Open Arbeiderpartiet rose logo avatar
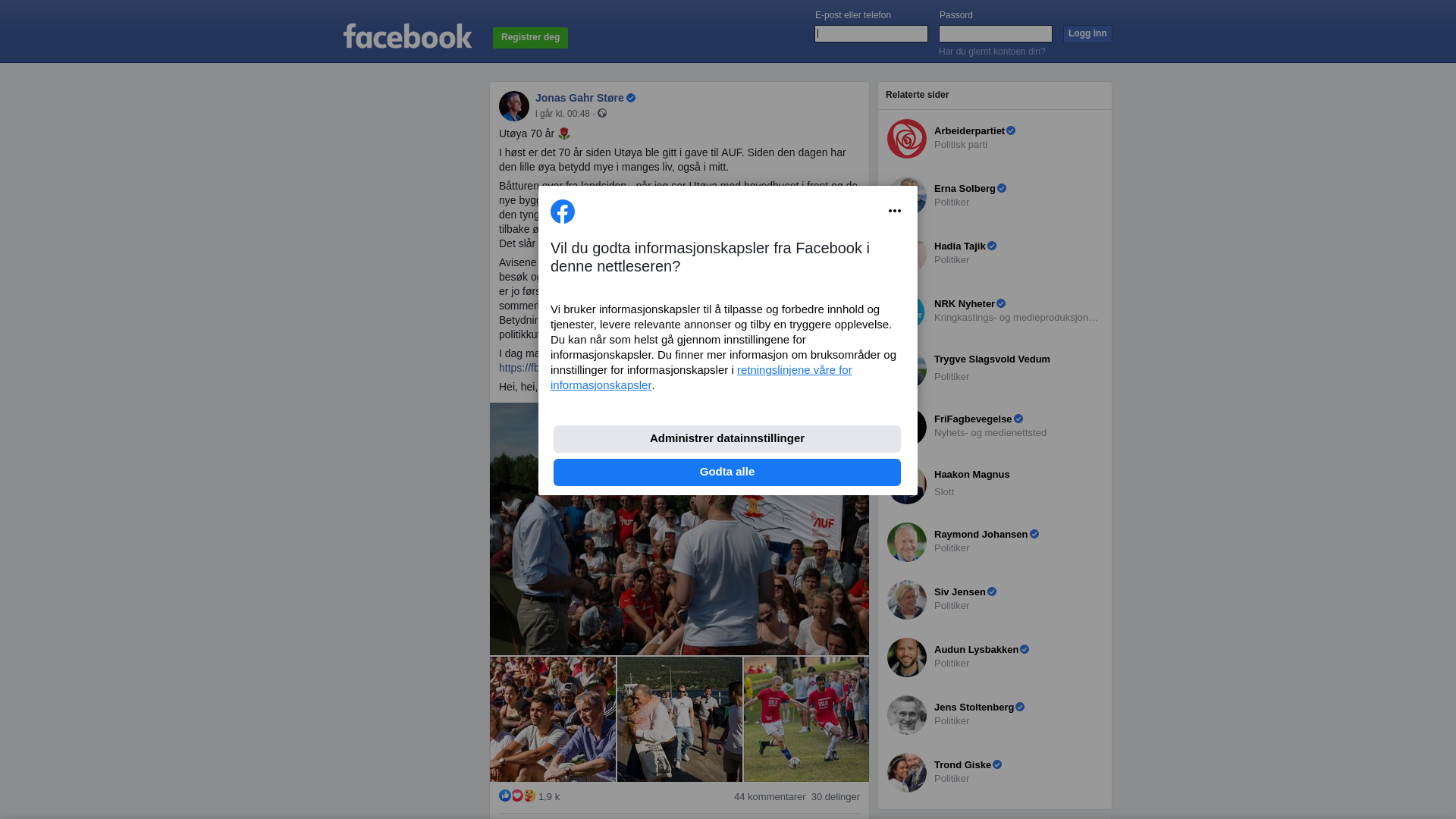The image size is (1456, 819). tap(907, 139)
